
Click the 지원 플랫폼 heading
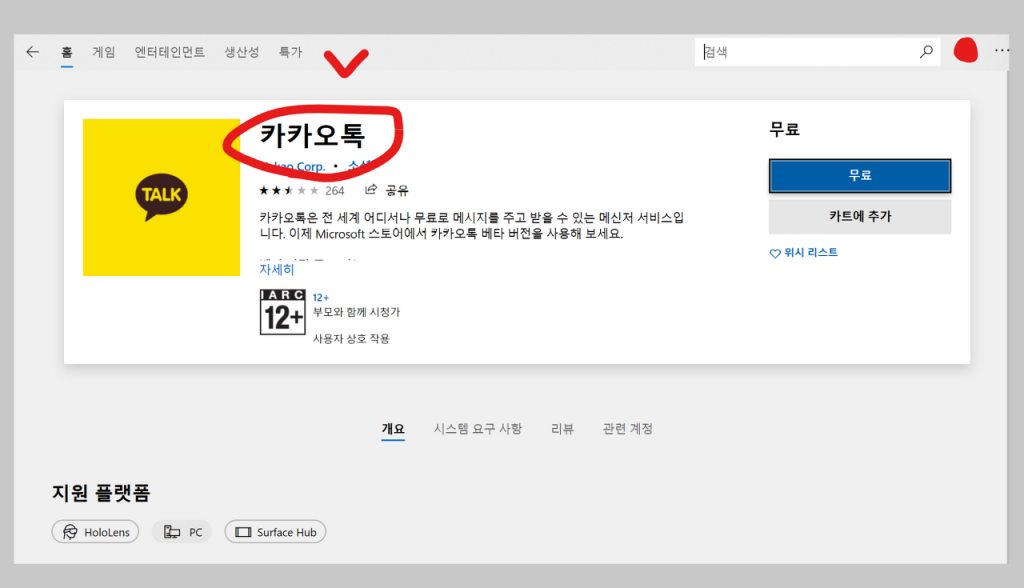tap(101, 492)
